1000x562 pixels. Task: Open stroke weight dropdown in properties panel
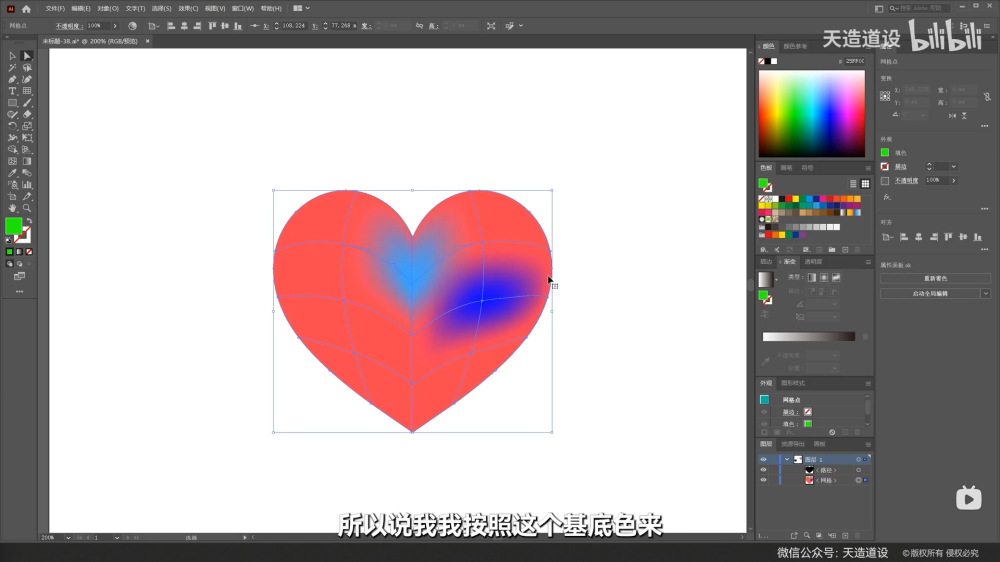(x=953, y=166)
